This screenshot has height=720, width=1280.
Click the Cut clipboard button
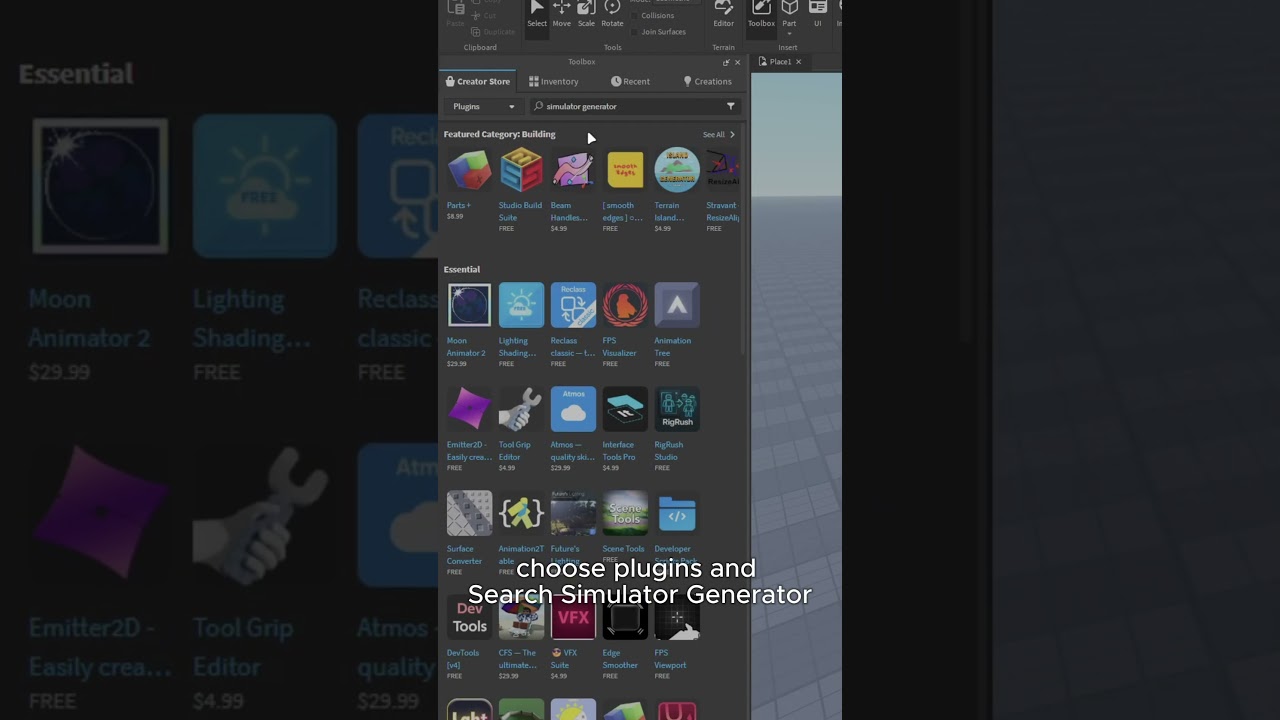483,16
